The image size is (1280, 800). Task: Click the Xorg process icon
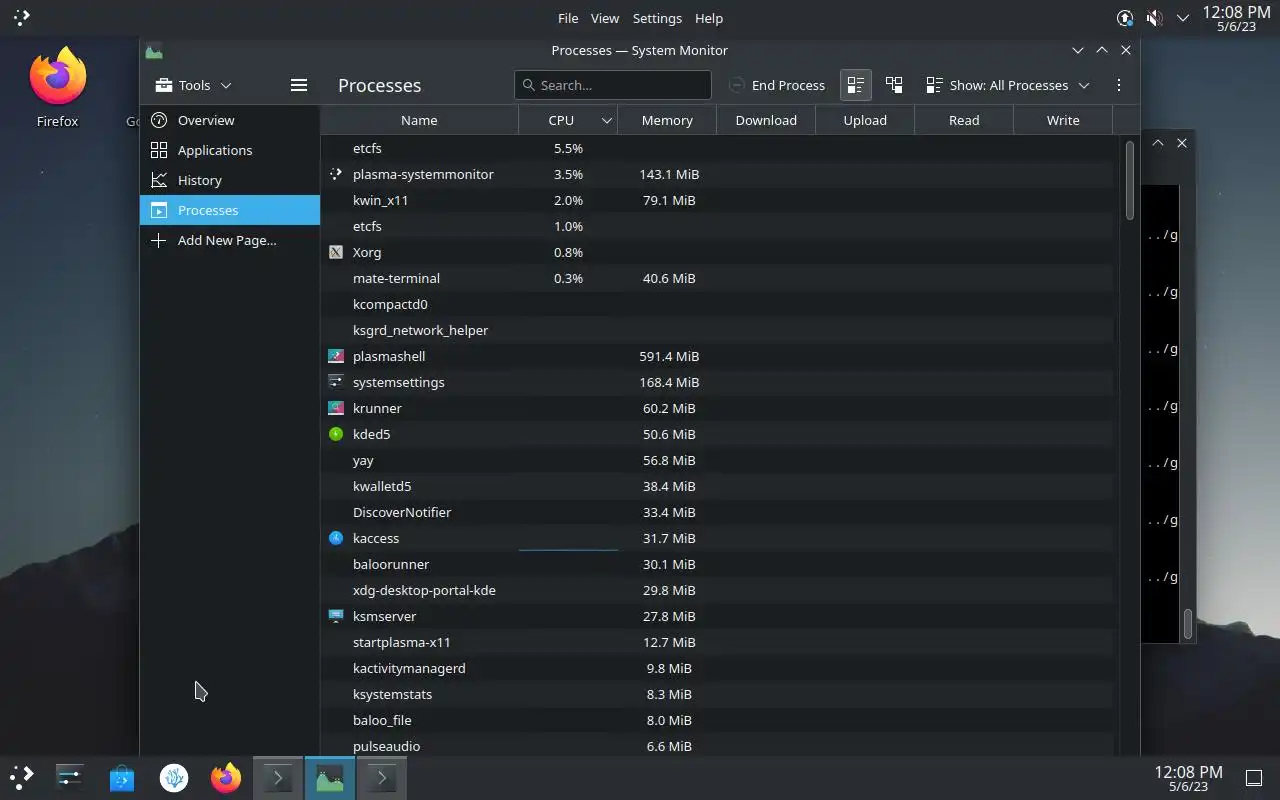[336, 252]
